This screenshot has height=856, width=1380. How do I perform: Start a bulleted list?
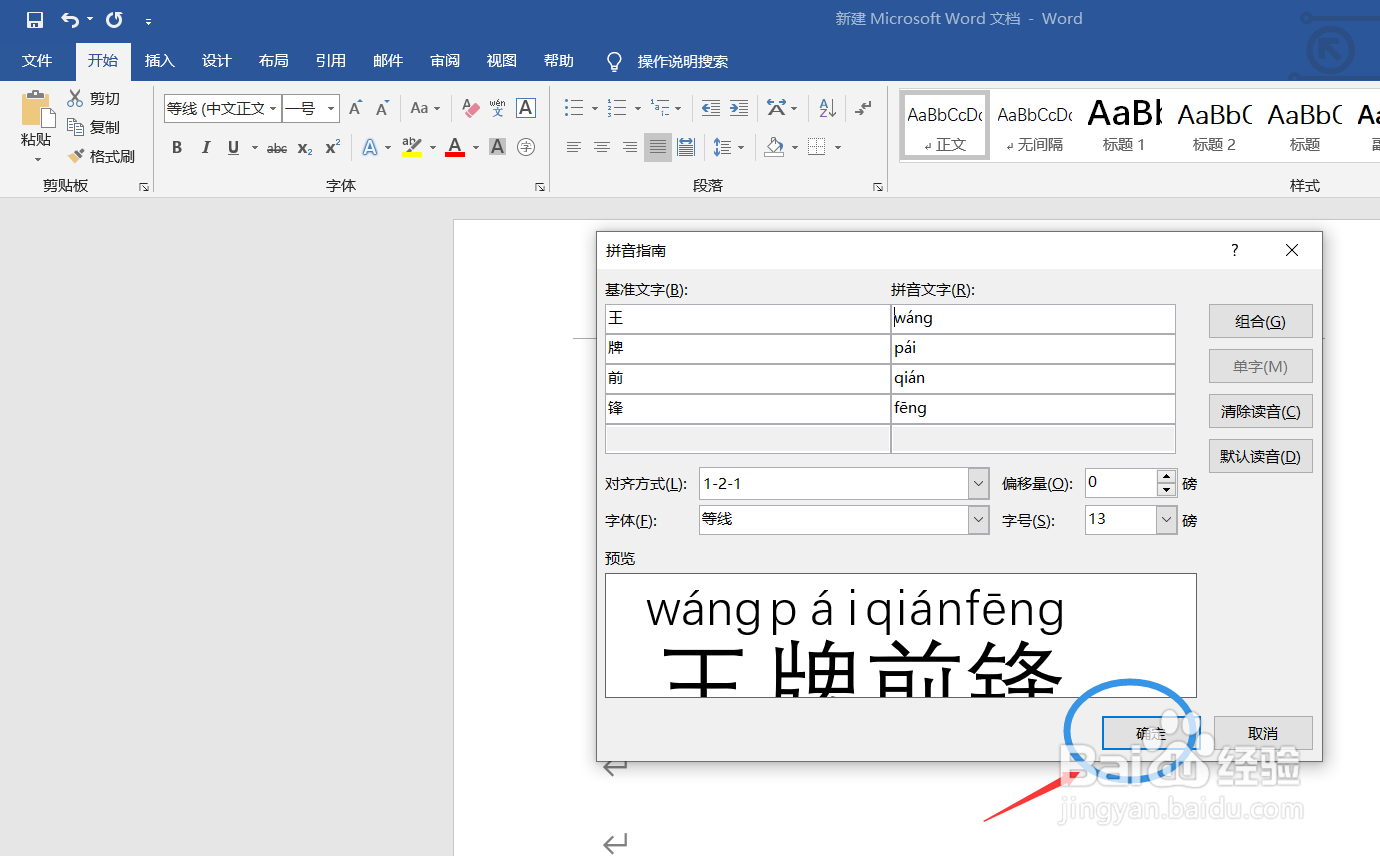pyautogui.click(x=574, y=108)
